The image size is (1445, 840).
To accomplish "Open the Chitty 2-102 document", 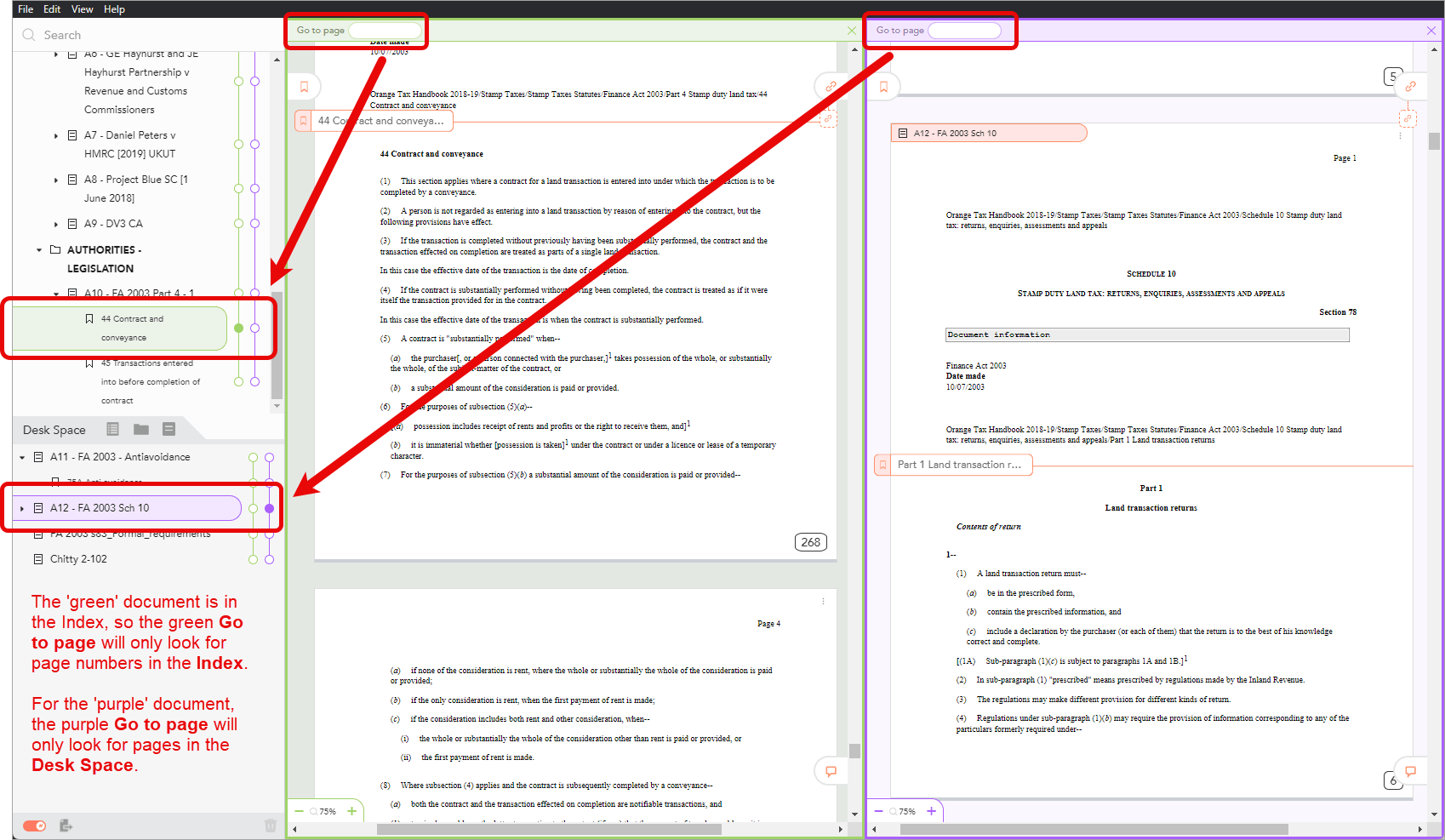I will [78, 559].
